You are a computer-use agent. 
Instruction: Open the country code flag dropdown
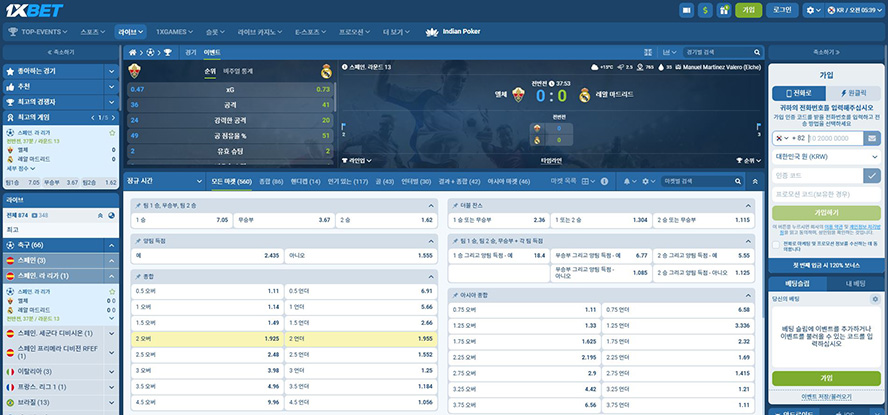[781, 138]
